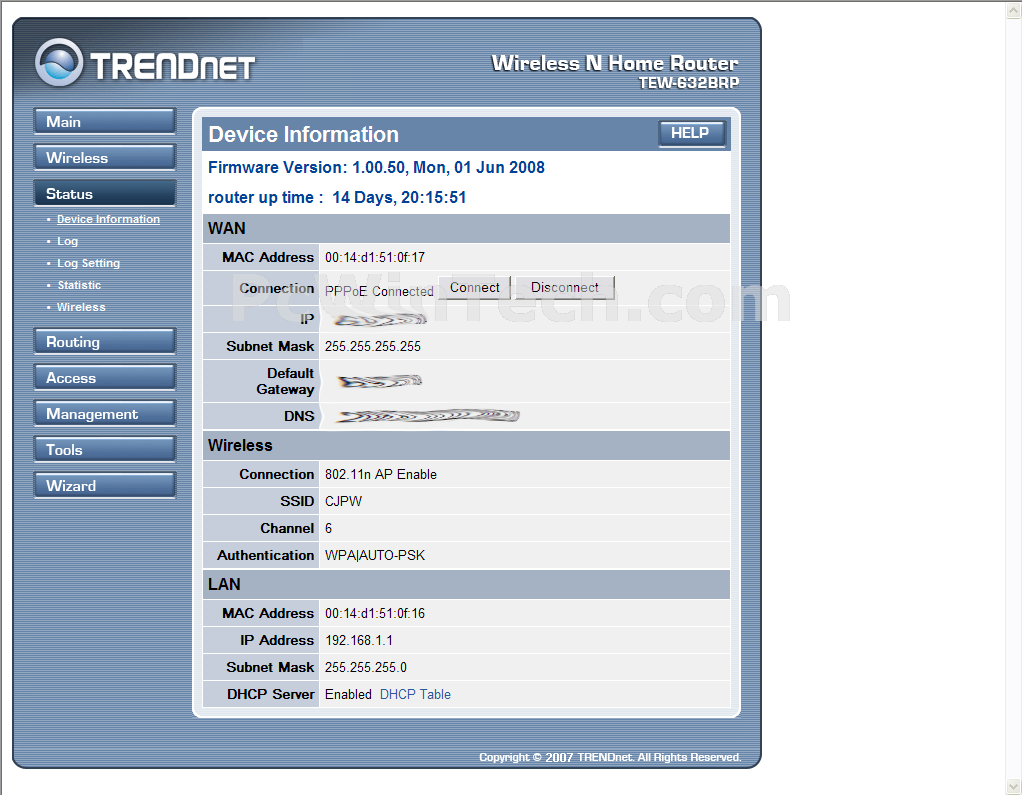Viewport: 1022px width, 795px height.
Task: Click the LAN section header
Action: 466,585
